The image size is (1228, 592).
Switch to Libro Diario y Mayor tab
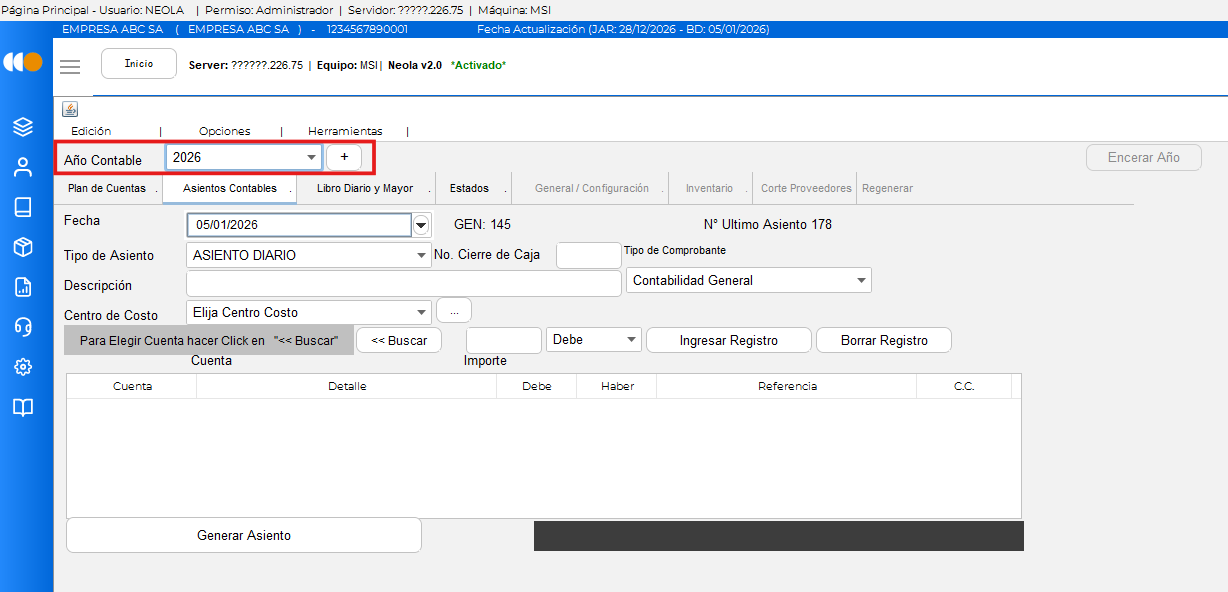tap(364, 188)
